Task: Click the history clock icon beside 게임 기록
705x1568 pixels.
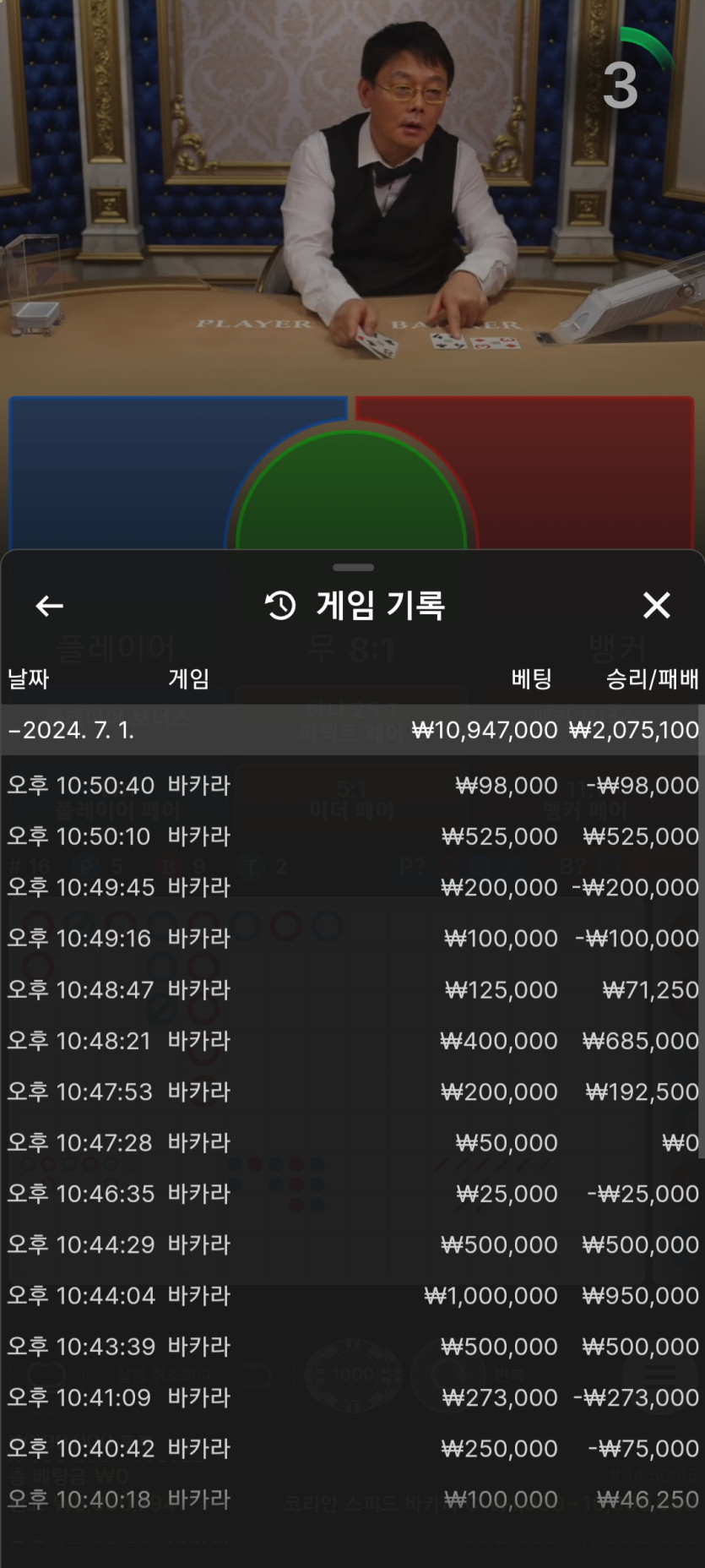Action: (280, 605)
